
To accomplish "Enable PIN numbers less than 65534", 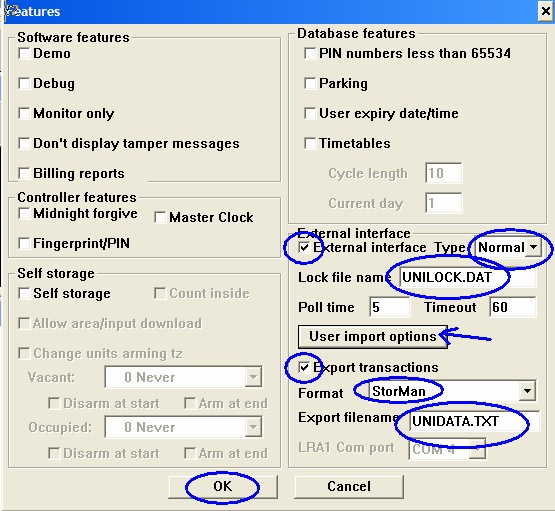I will coord(310,54).
